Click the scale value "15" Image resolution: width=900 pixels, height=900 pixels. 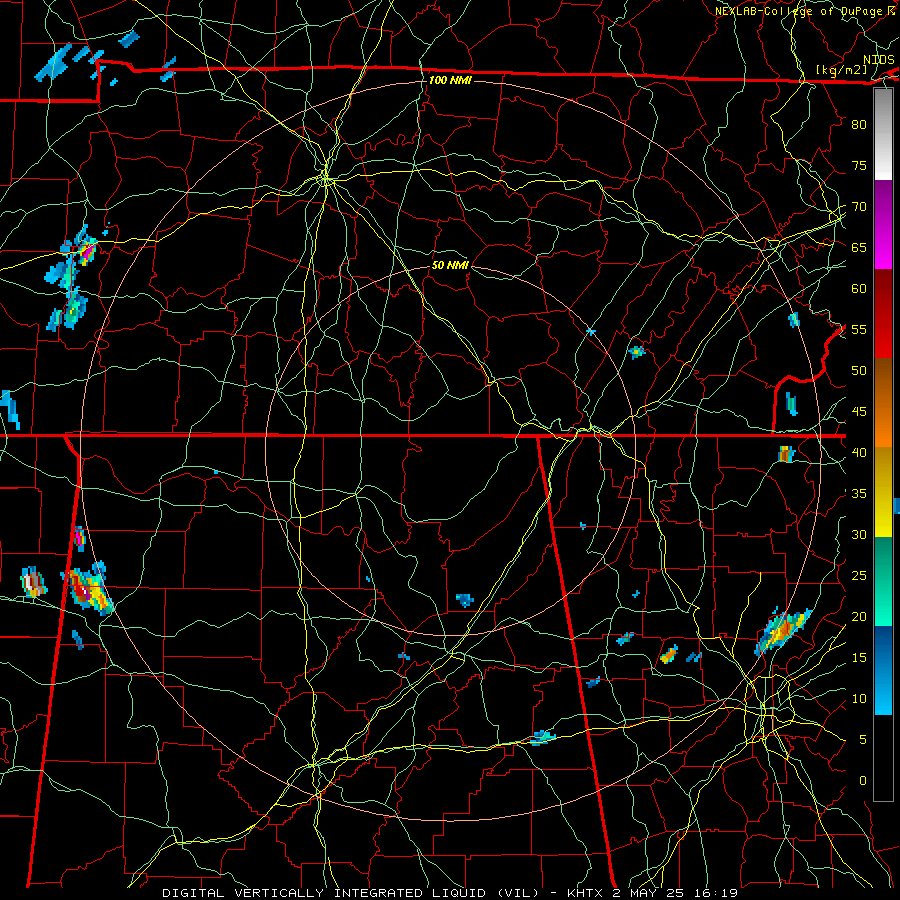[x=859, y=657]
